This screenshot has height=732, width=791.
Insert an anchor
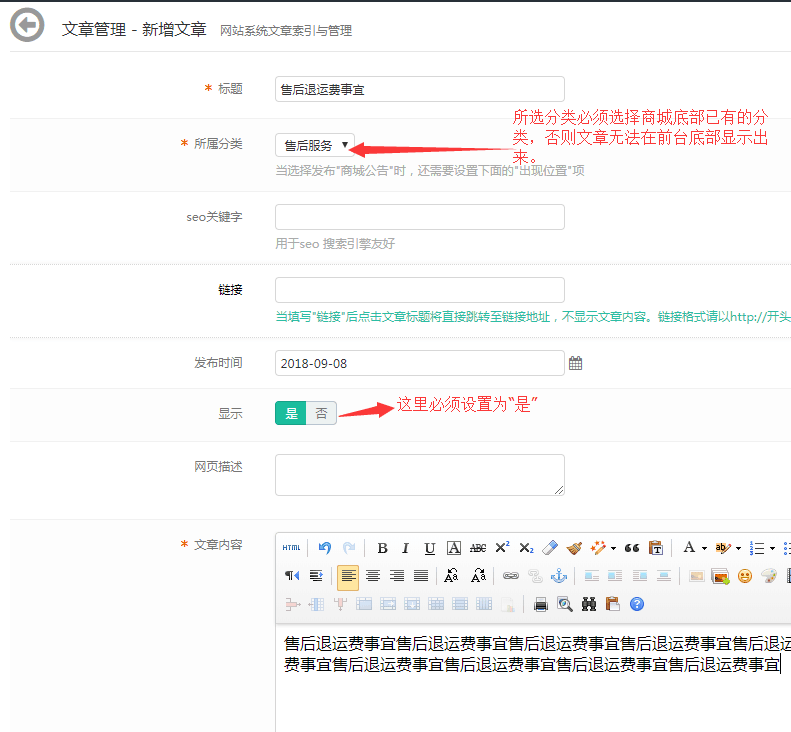pyautogui.click(x=559, y=576)
